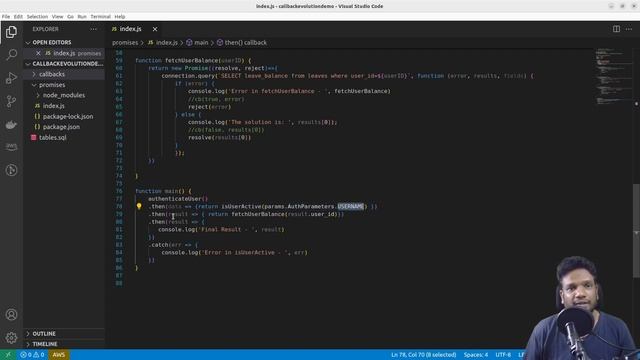This screenshot has width=640, height=360.
Task: Open the Explorer view in activity bar
Action: [11, 31]
